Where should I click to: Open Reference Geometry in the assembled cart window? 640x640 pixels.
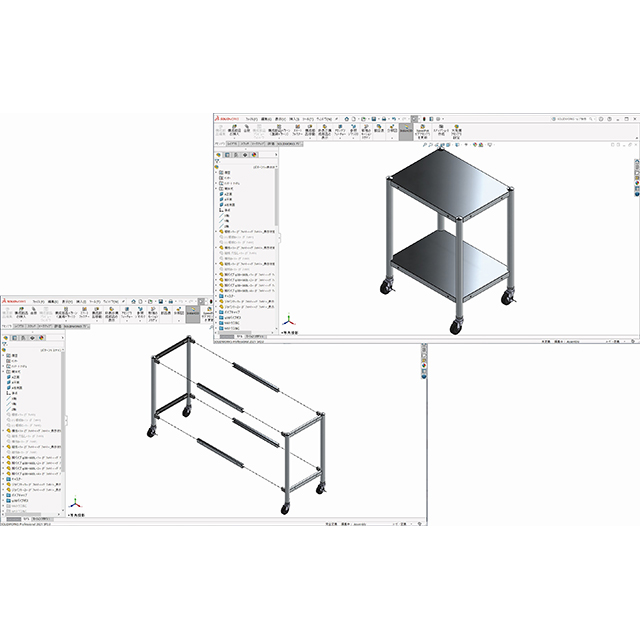tap(353, 130)
